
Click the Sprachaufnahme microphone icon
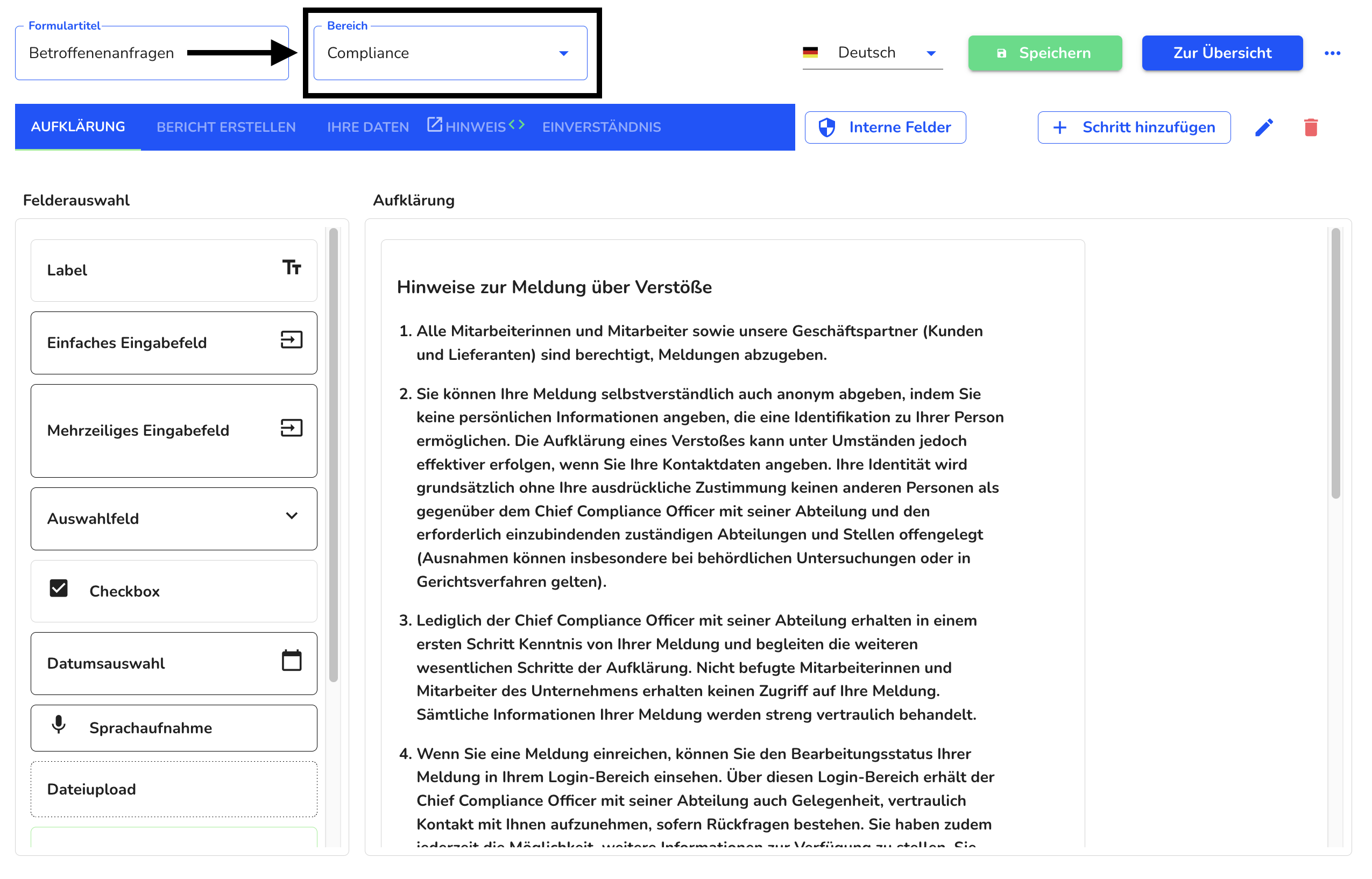[58, 724]
